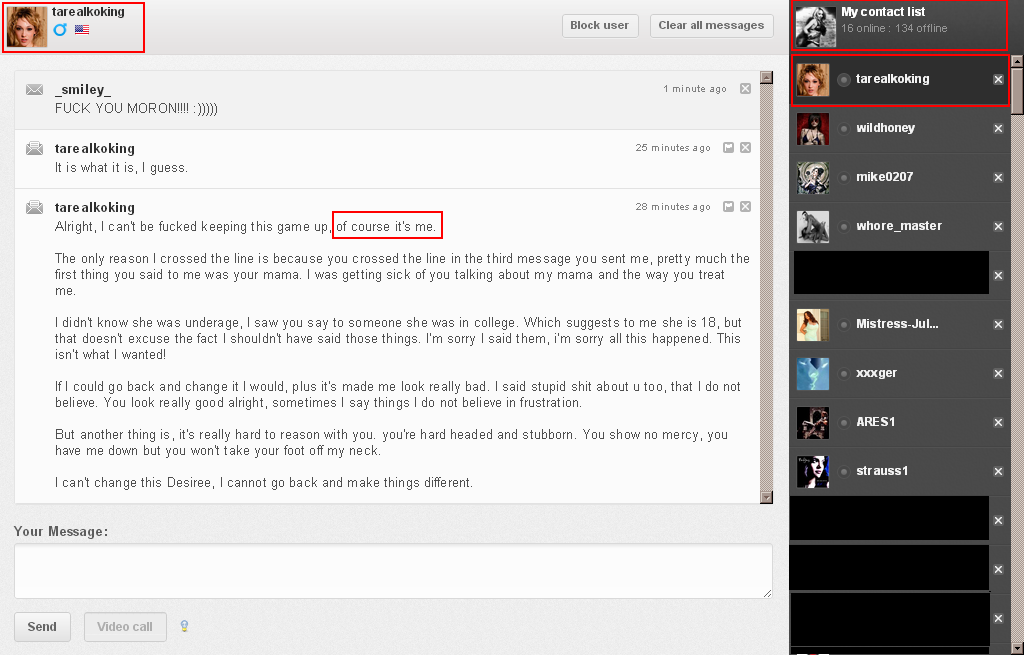Image resolution: width=1024 pixels, height=655 pixels.
Task: Open ARES1 conversation
Action: coord(899,423)
